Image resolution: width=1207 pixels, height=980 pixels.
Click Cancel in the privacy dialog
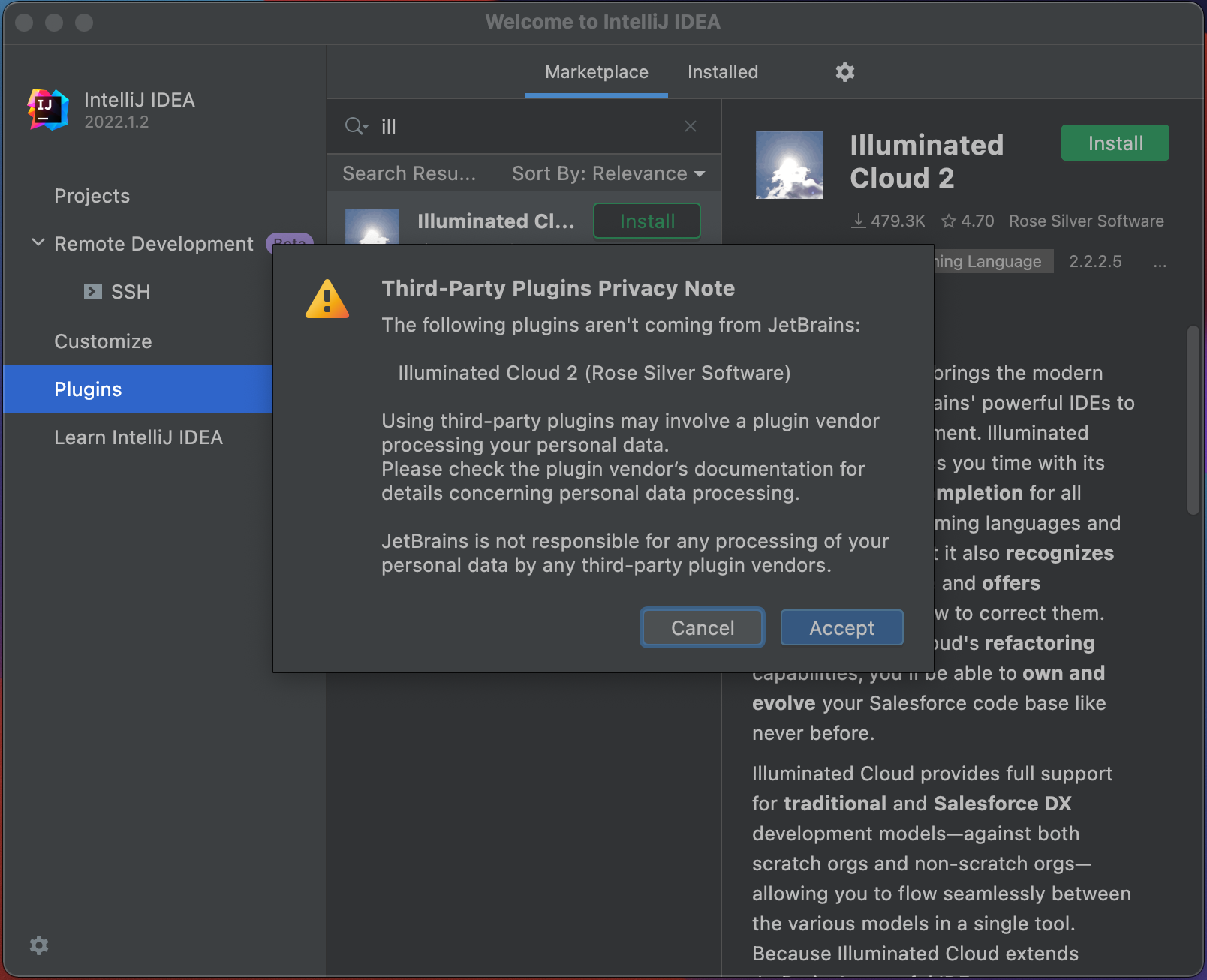click(703, 627)
